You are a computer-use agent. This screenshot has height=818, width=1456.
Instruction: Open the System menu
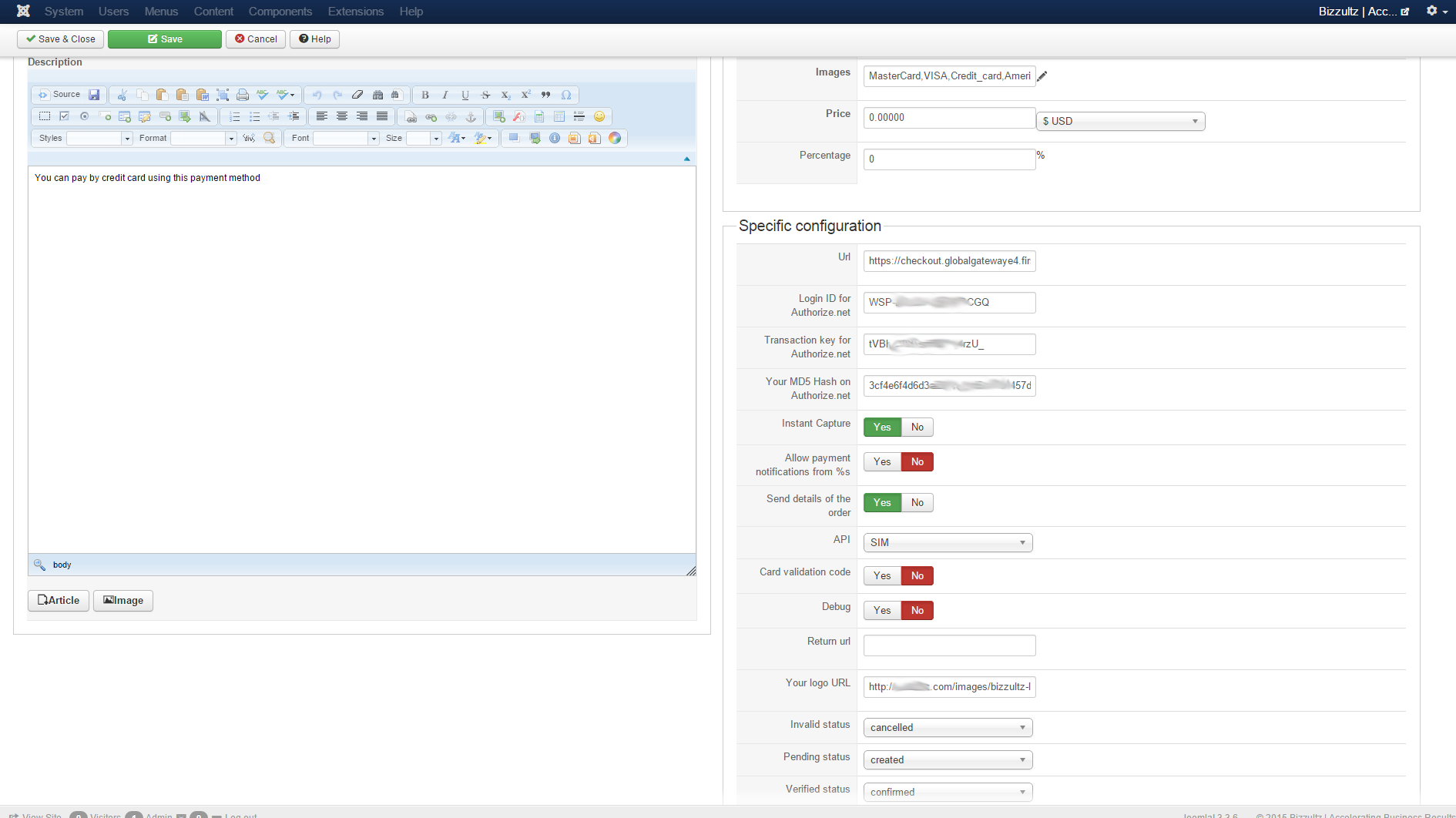click(64, 12)
